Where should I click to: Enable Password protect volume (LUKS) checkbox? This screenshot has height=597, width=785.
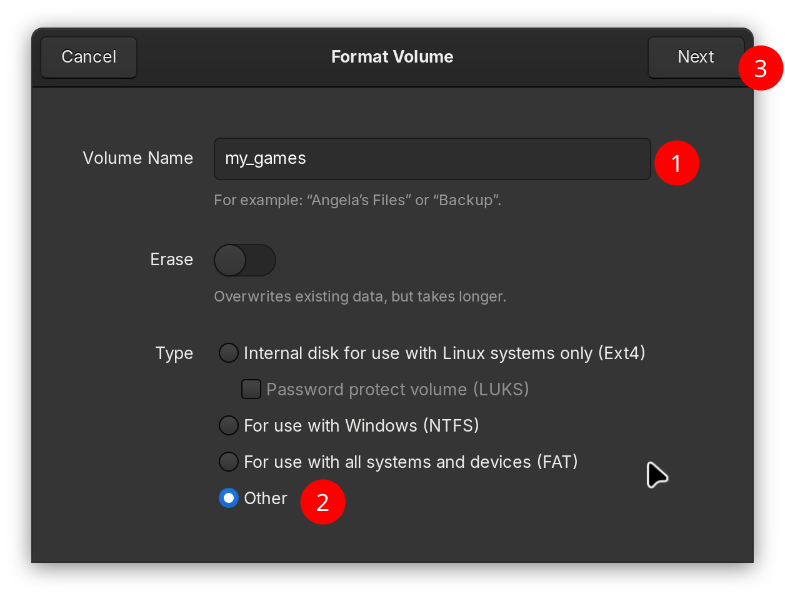[251, 389]
